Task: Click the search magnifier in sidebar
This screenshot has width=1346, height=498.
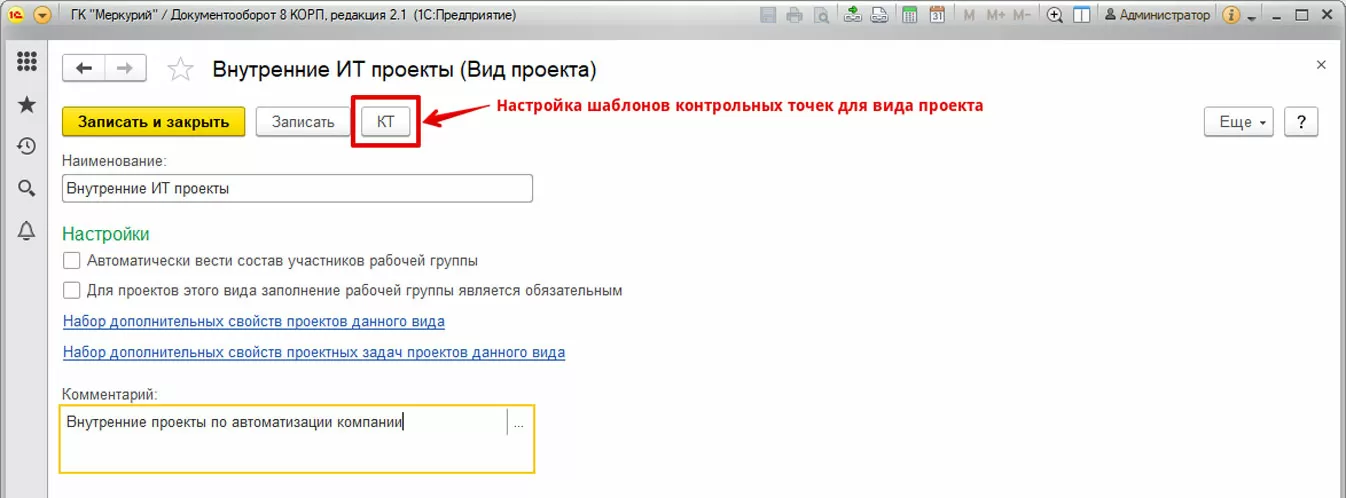Action: click(27, 188)
